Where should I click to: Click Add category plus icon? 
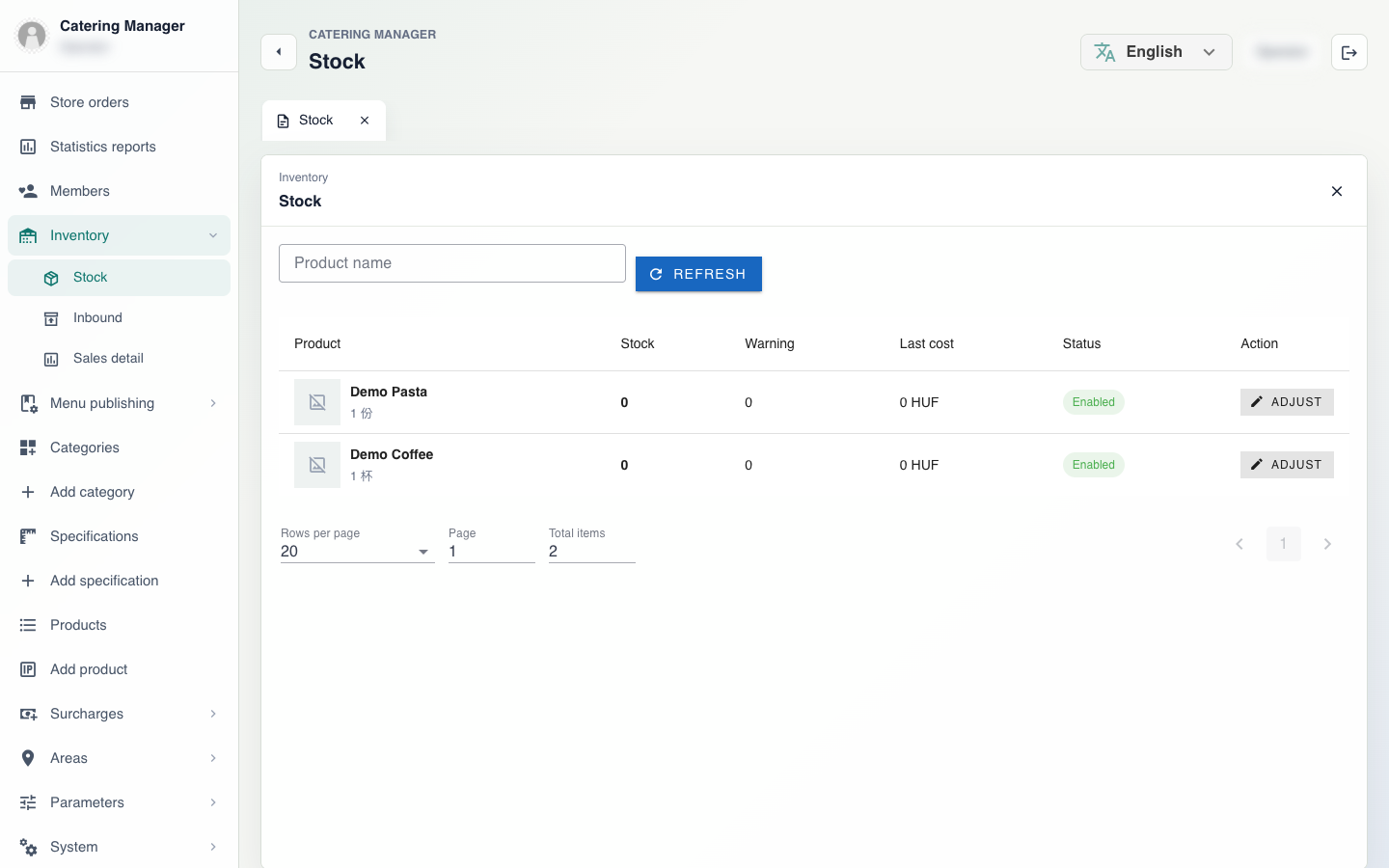28,492
